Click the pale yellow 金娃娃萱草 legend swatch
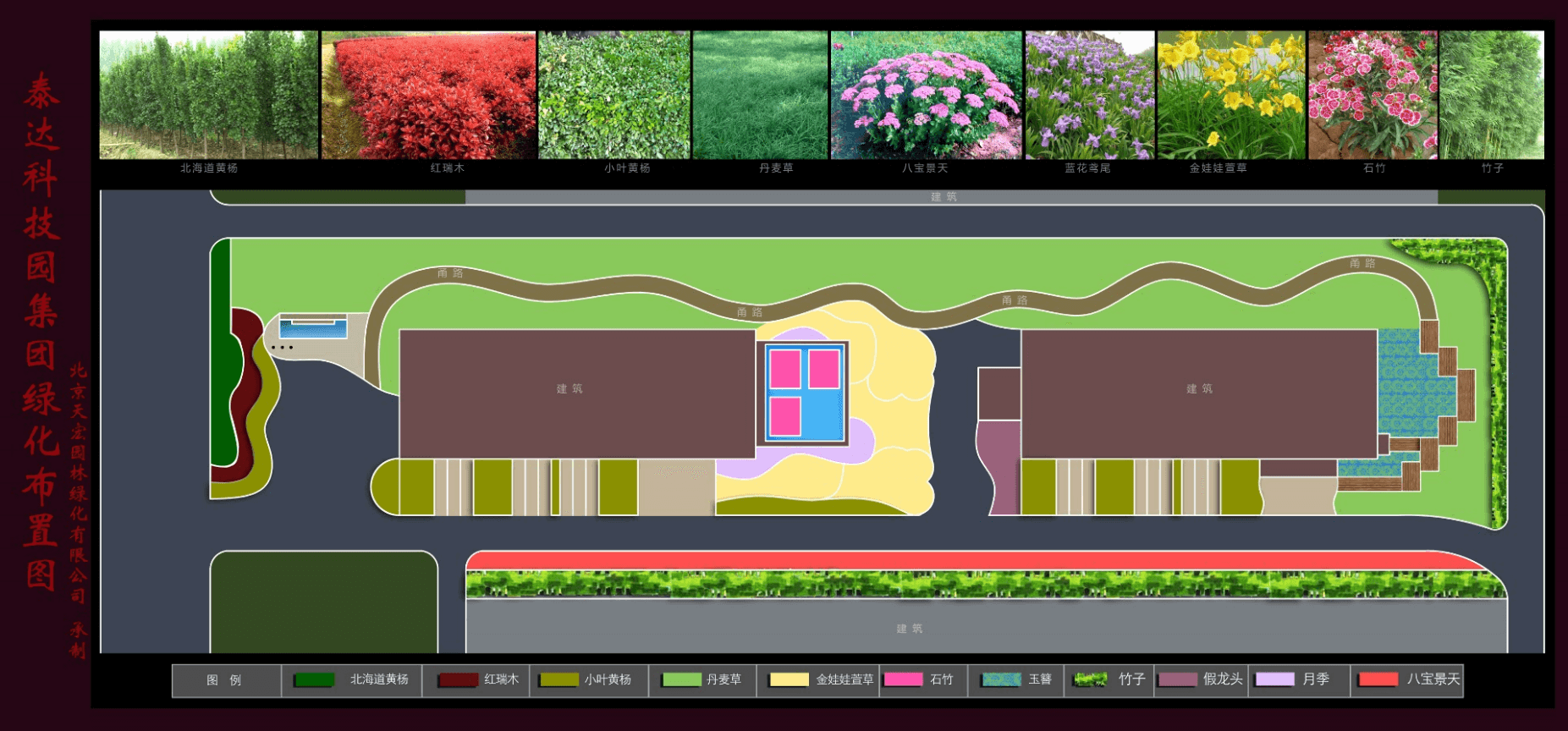The width and height of the screenshot is (1568, 731). point(789,680)
